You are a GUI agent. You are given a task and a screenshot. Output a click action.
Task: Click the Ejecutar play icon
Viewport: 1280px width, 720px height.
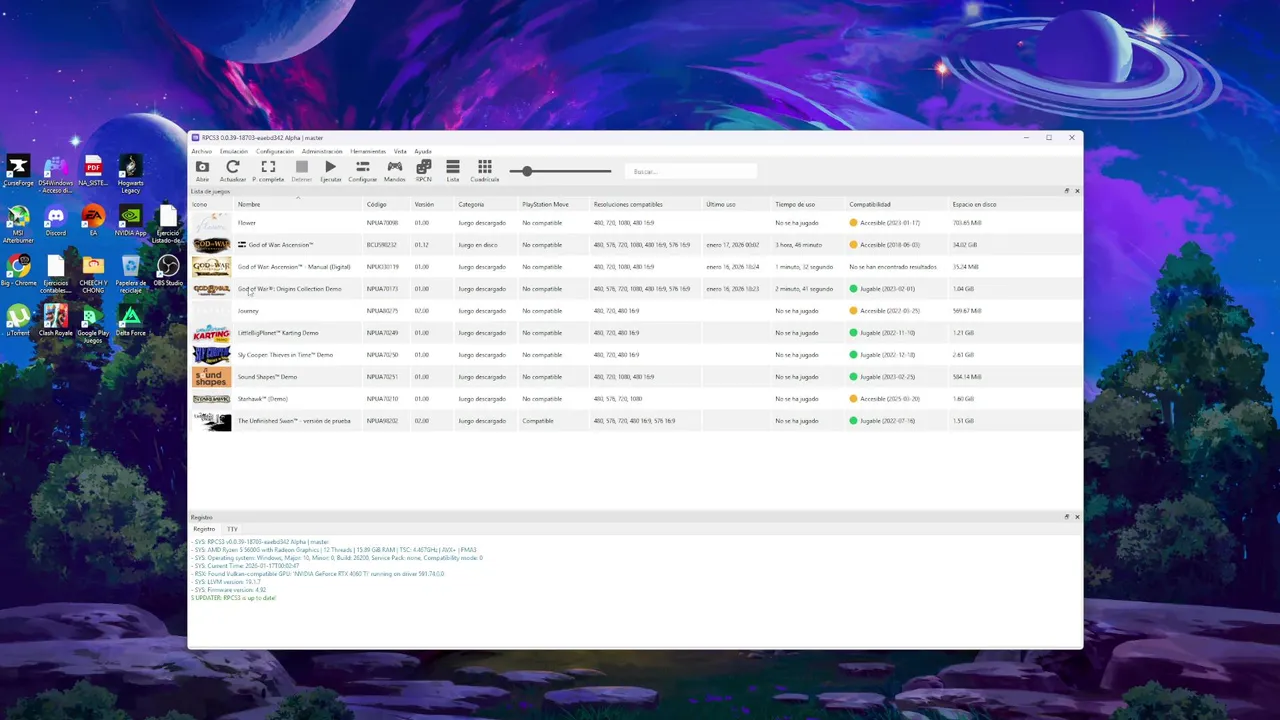[331, 167]
